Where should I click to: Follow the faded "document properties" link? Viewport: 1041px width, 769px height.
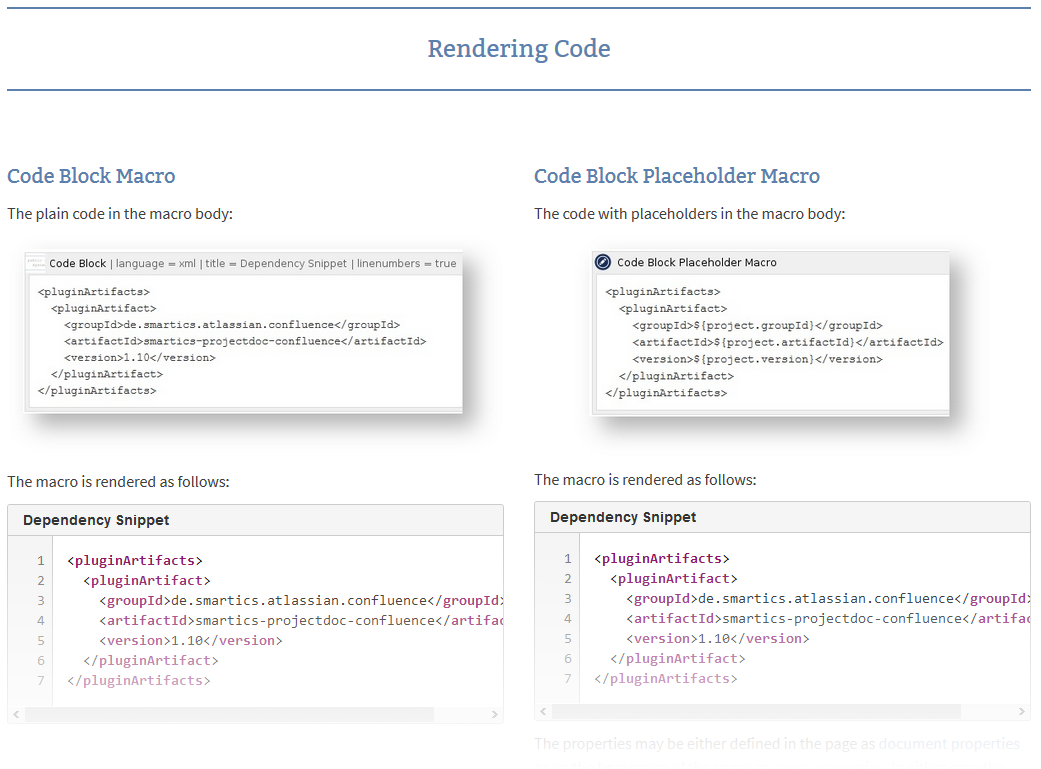949,744
